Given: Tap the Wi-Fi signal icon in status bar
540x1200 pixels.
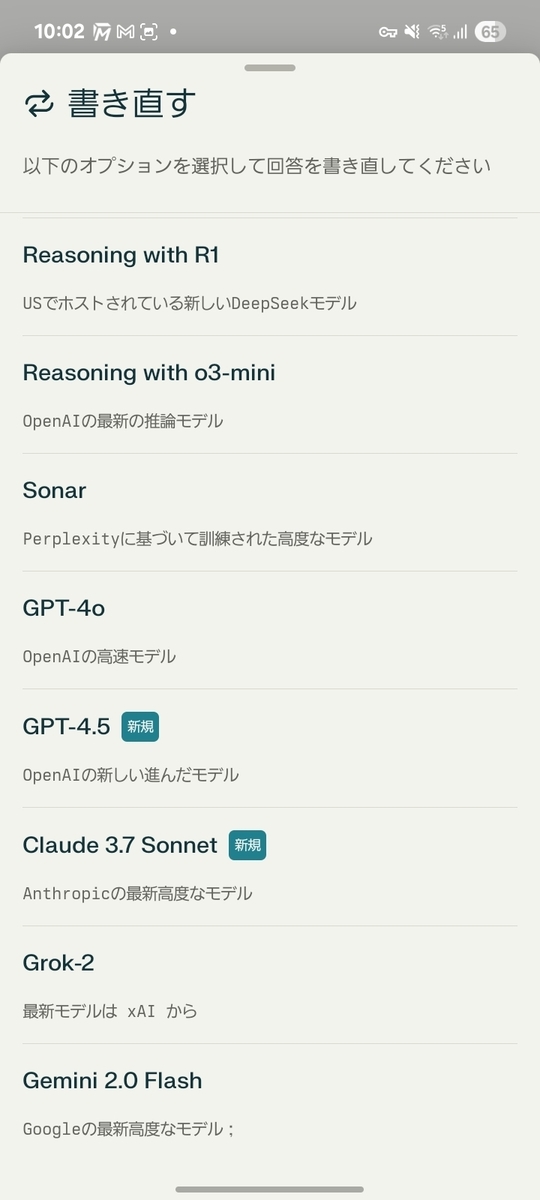Looking at the screenshot, I should click(437, 32).
